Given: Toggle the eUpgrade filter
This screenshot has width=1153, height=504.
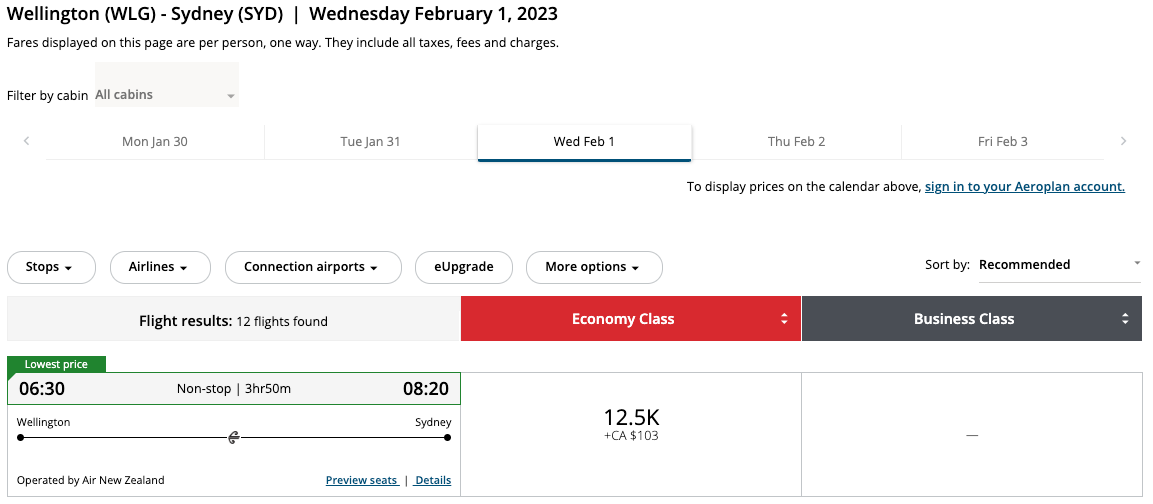Looking at the screenshot, I should point(463,267).
